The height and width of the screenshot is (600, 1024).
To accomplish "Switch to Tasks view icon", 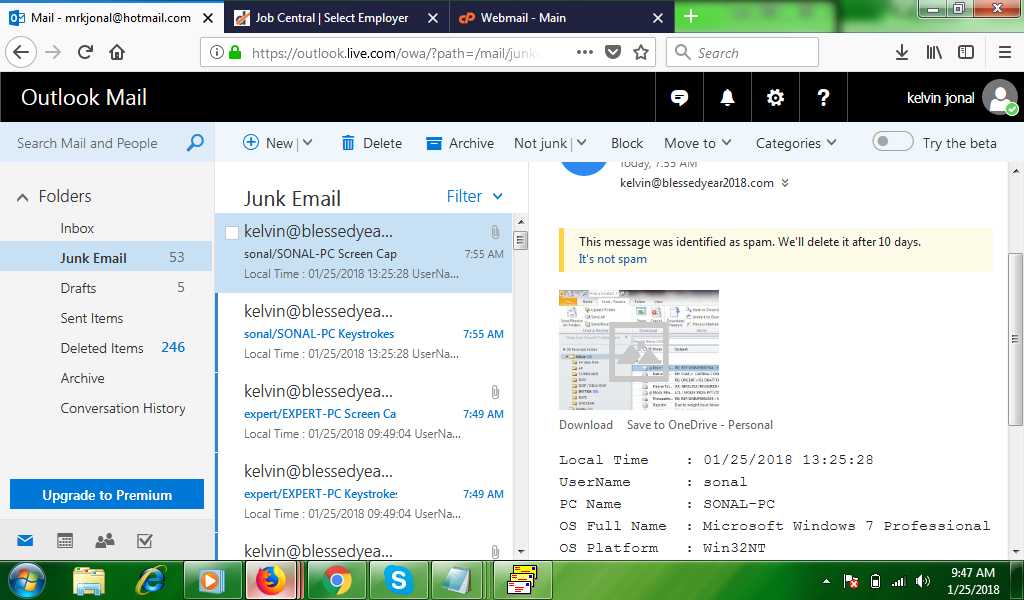I will (144, 541).
